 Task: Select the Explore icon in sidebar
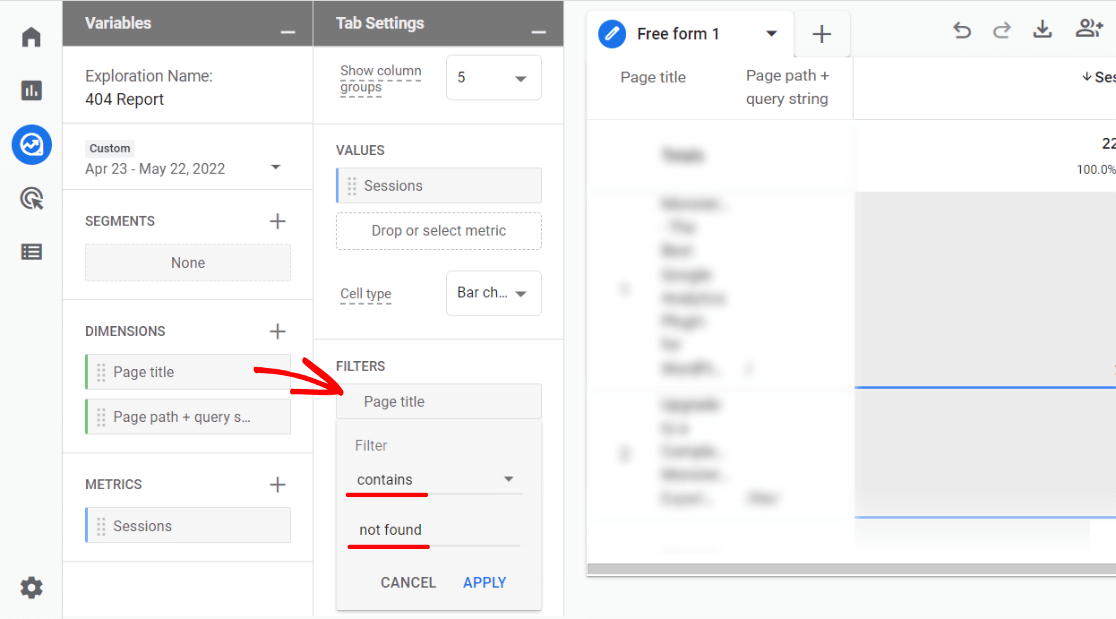coord(31,145)
